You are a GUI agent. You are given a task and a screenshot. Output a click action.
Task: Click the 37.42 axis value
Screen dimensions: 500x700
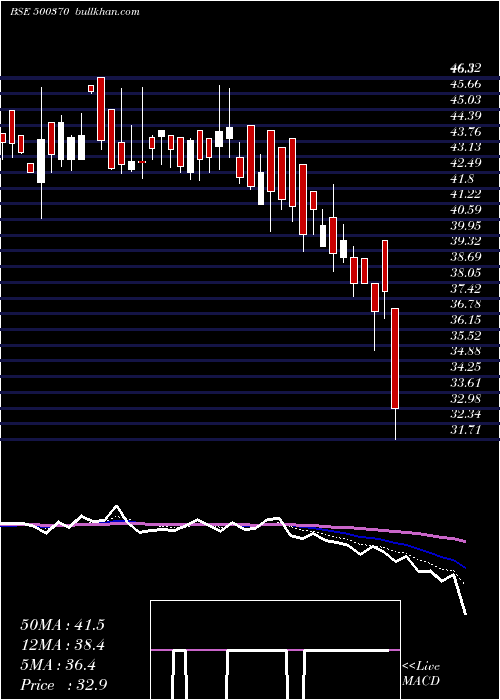click(466, 289)
